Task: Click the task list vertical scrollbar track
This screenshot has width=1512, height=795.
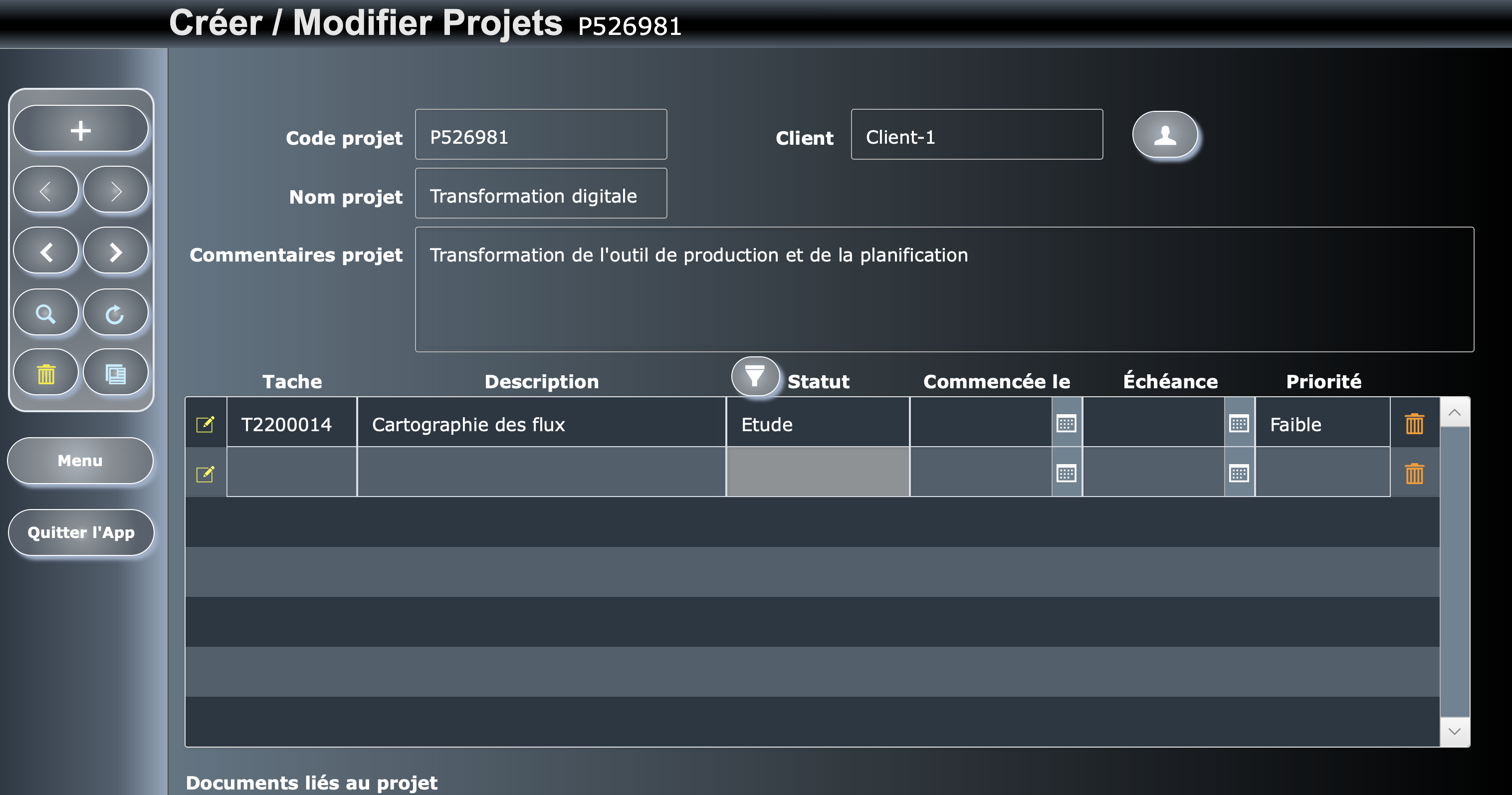Action: pos(1455,572)
